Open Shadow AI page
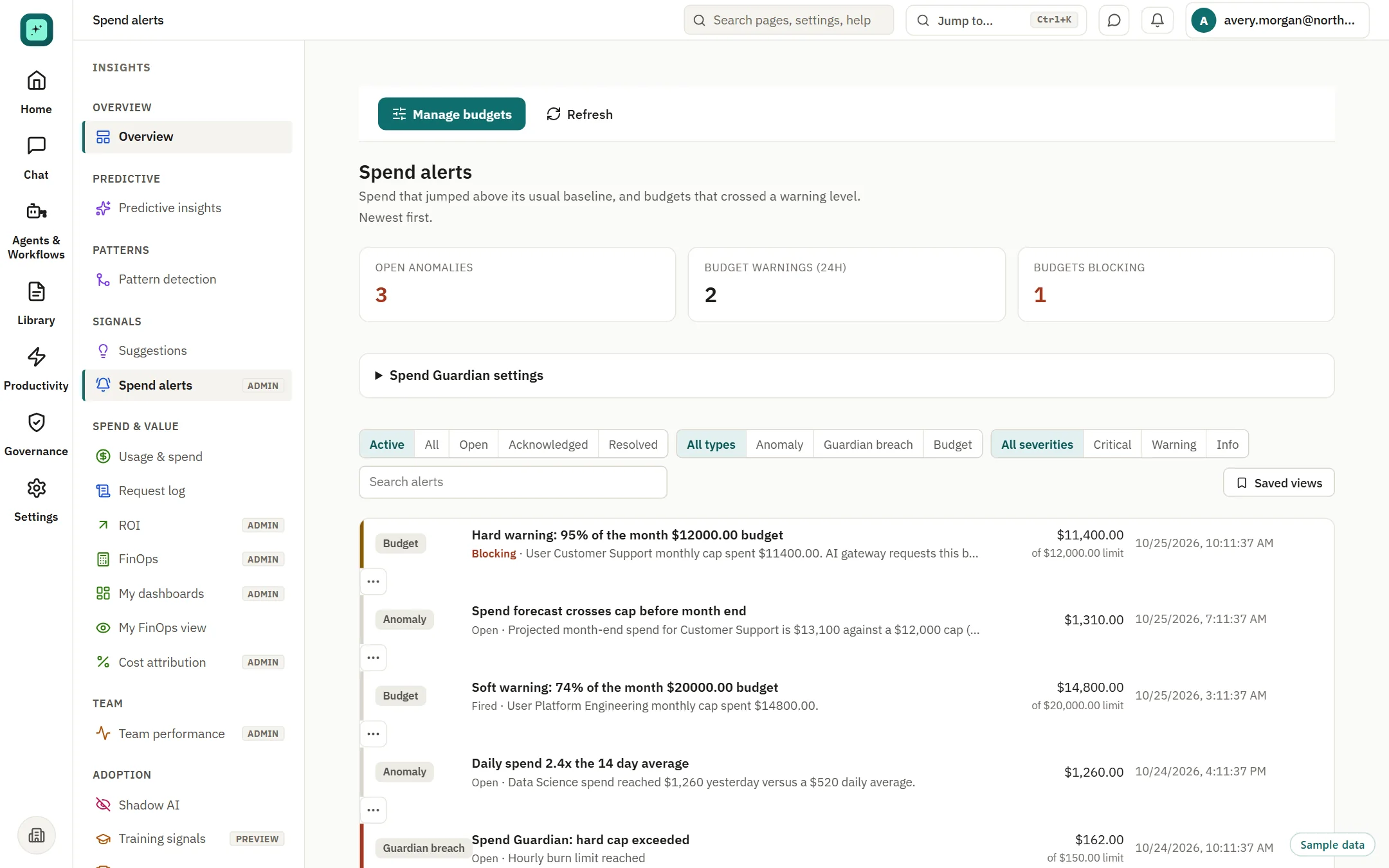 click(186, 805)
